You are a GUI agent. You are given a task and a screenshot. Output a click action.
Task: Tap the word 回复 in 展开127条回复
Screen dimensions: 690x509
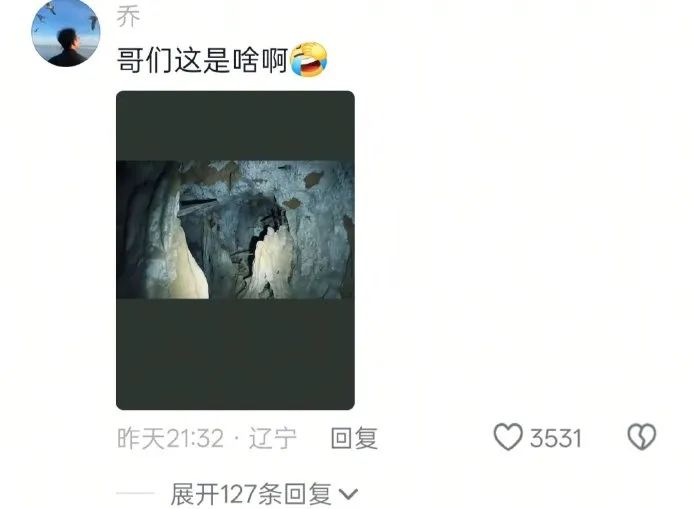[x=308, y=494]
